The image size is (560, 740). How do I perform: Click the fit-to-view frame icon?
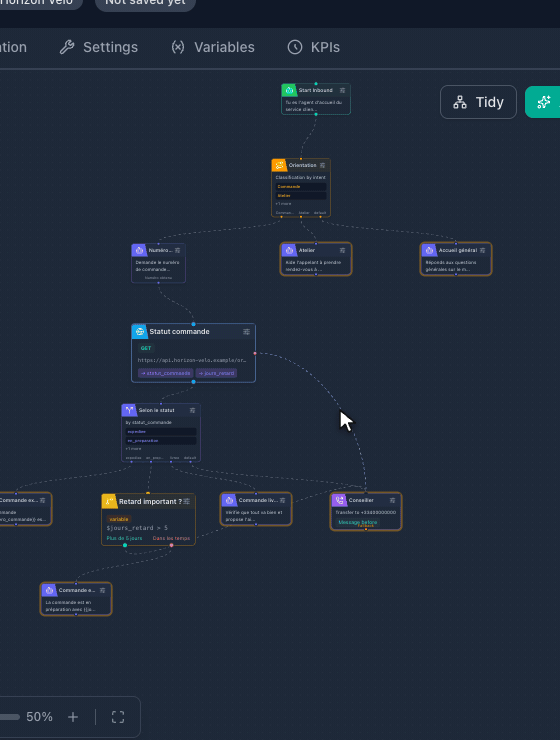118,717
